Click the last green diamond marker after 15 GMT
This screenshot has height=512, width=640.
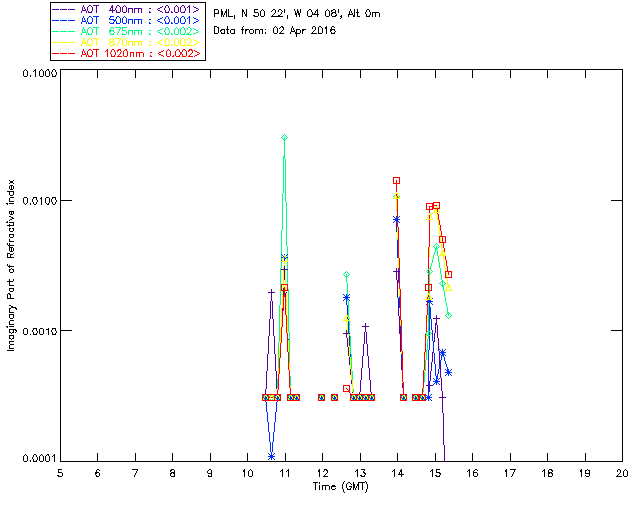tap(449, 316)
